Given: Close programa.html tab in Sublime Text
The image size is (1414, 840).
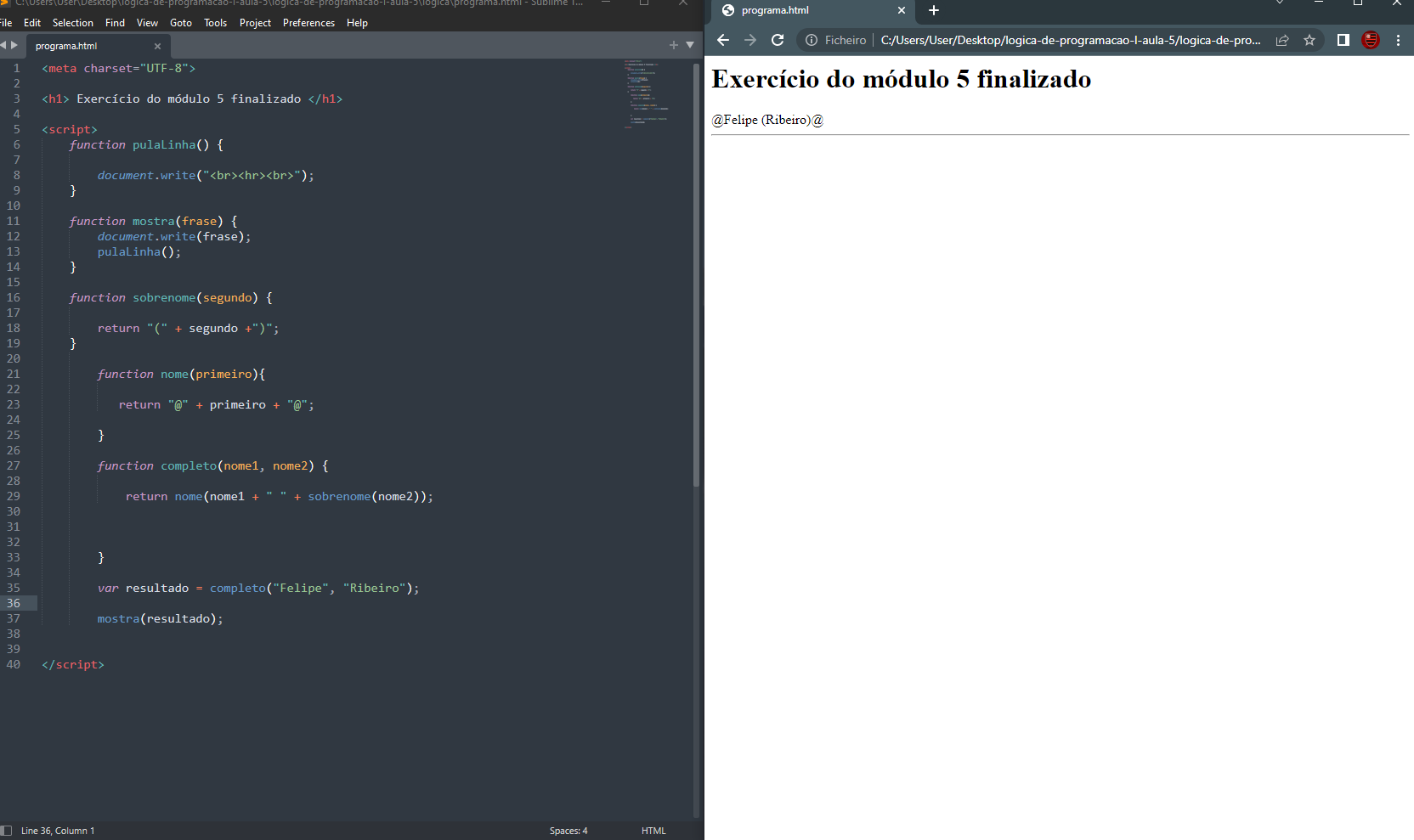Looking at the screenshot, I should [157, 46].
